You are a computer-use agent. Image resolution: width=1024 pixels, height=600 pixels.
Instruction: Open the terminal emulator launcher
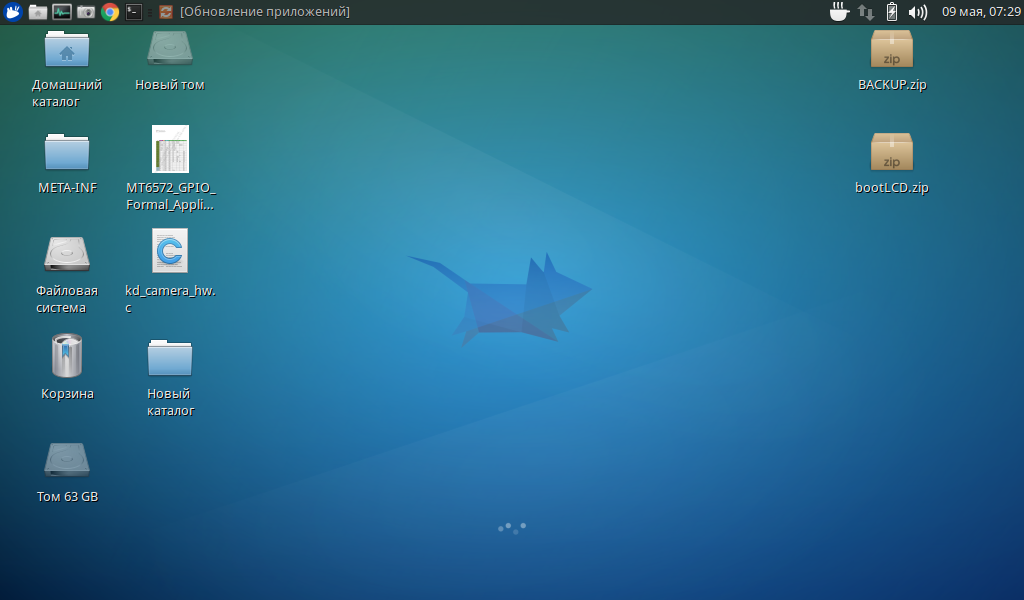click(134, 12)
